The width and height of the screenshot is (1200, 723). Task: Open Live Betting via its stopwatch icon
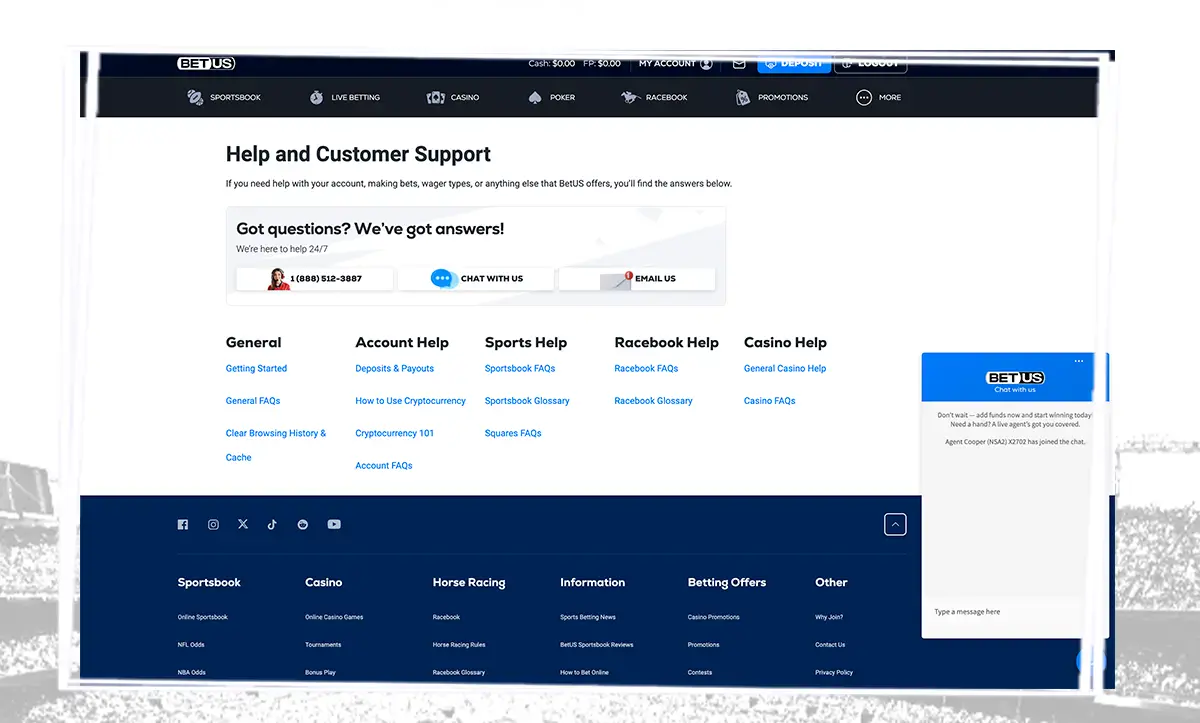click(314, 97)
